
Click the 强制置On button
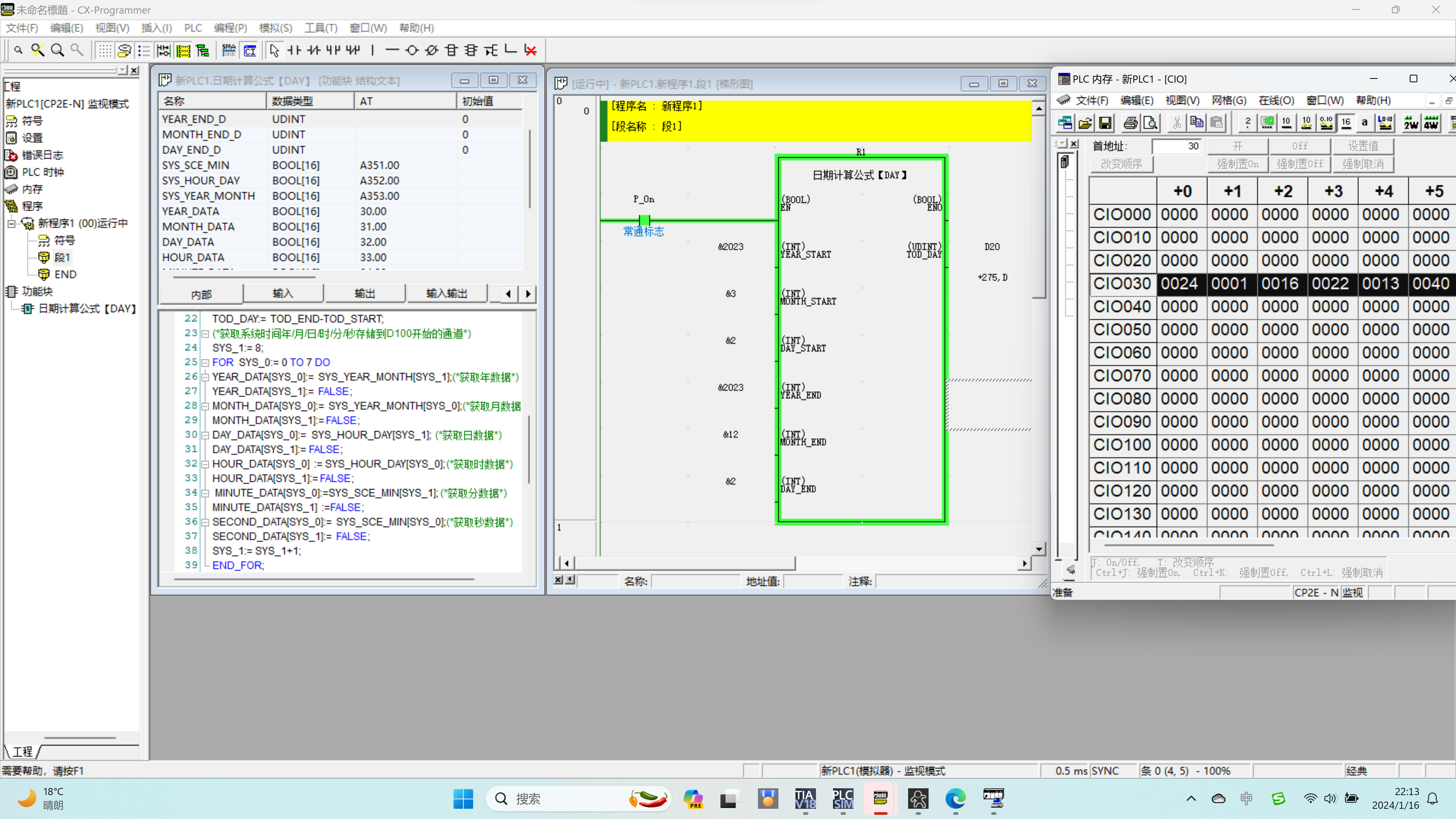point(1237,164)
